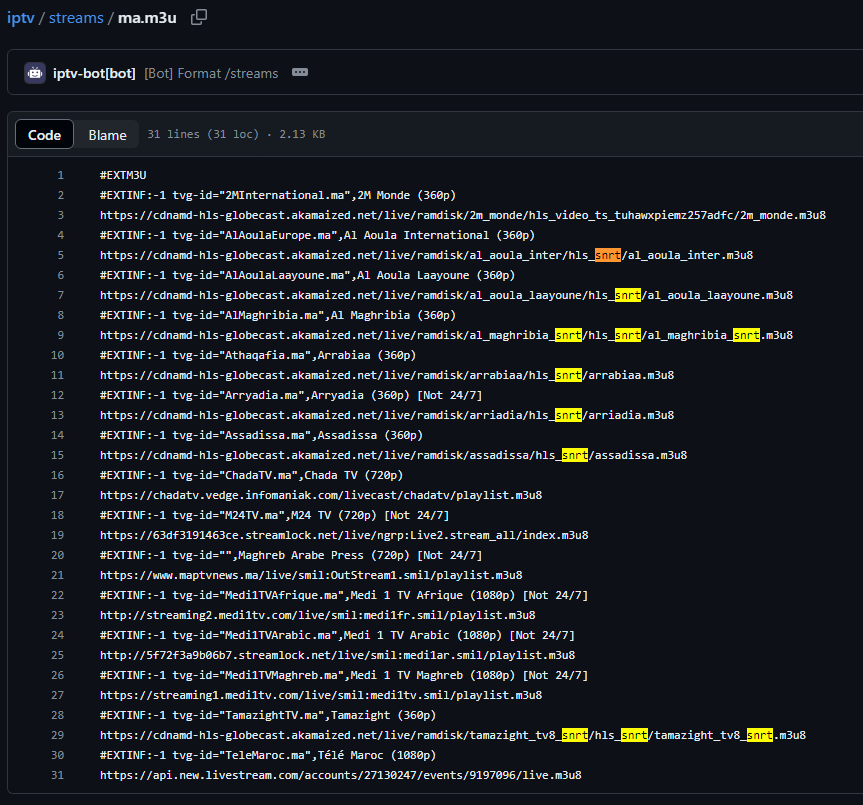
Task: Select line number 1
Action: click(x=61, y=175)
